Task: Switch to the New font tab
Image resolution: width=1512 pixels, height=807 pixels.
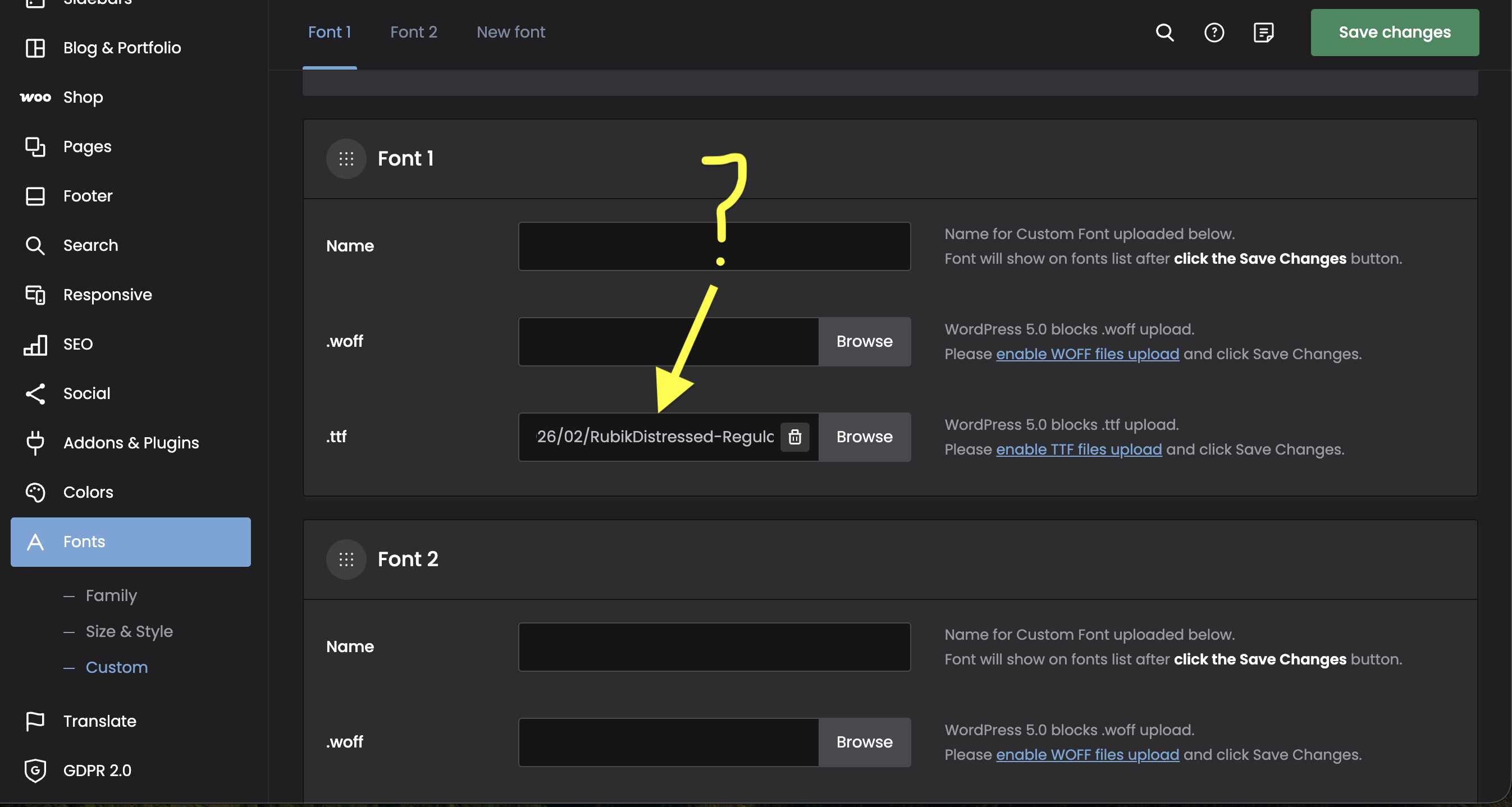Action: (511, 32)
